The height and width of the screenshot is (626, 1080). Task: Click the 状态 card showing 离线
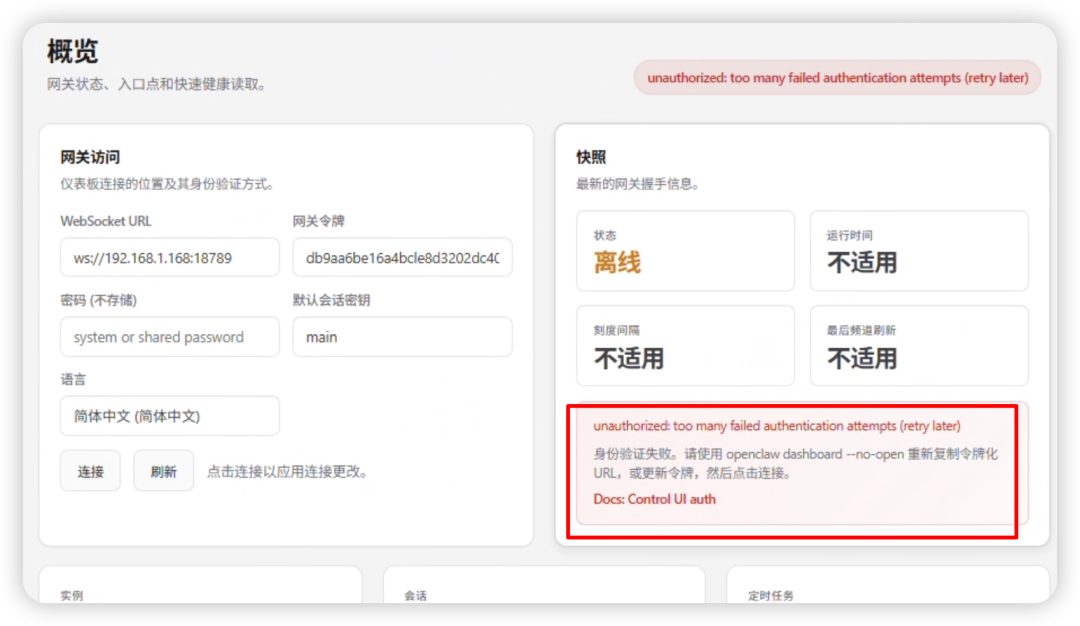pos(685,250)
